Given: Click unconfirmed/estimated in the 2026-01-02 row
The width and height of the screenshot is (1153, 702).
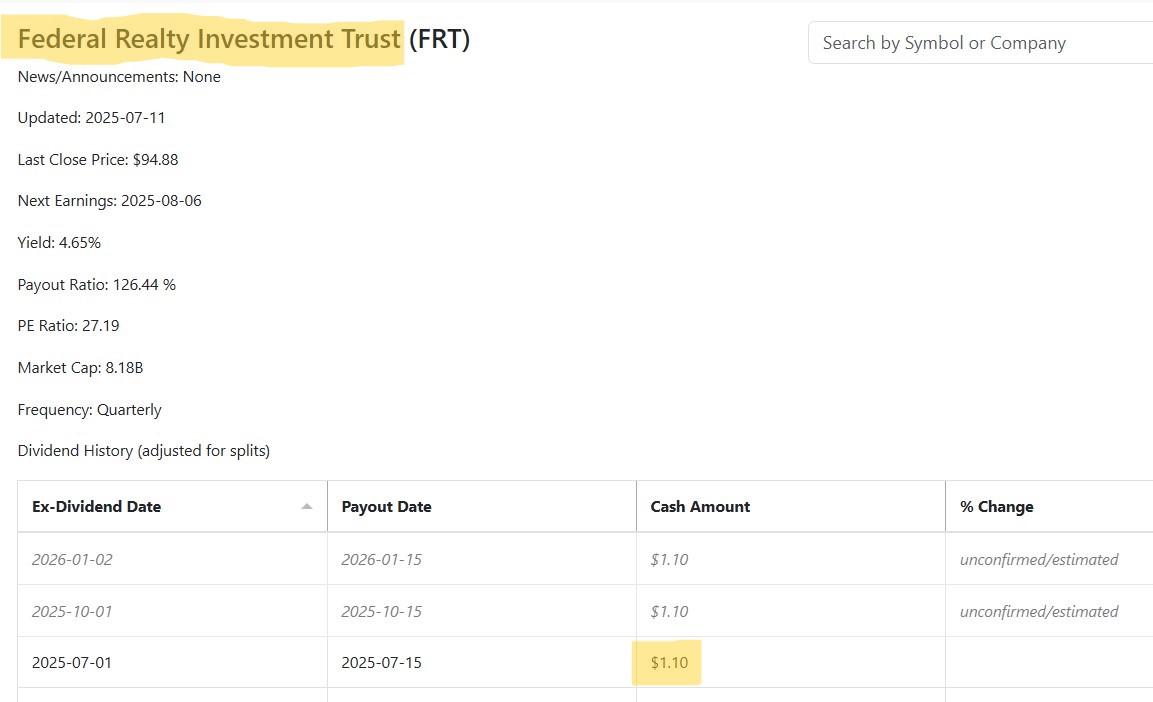Looking at the screenshot, I should click(x=1039, y=559).
